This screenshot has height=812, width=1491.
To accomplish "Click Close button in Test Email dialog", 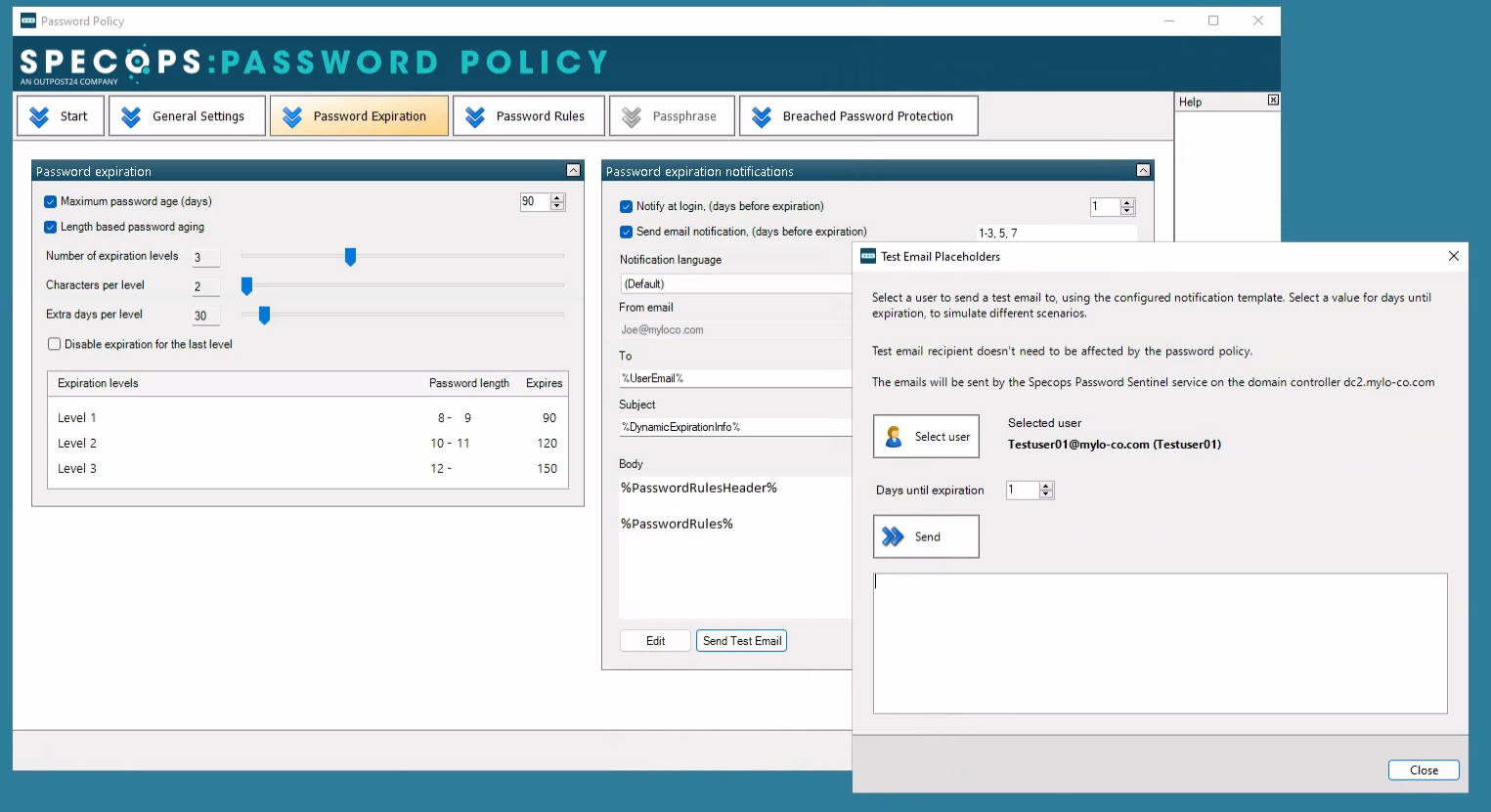I will click(x=1424, y=770).
